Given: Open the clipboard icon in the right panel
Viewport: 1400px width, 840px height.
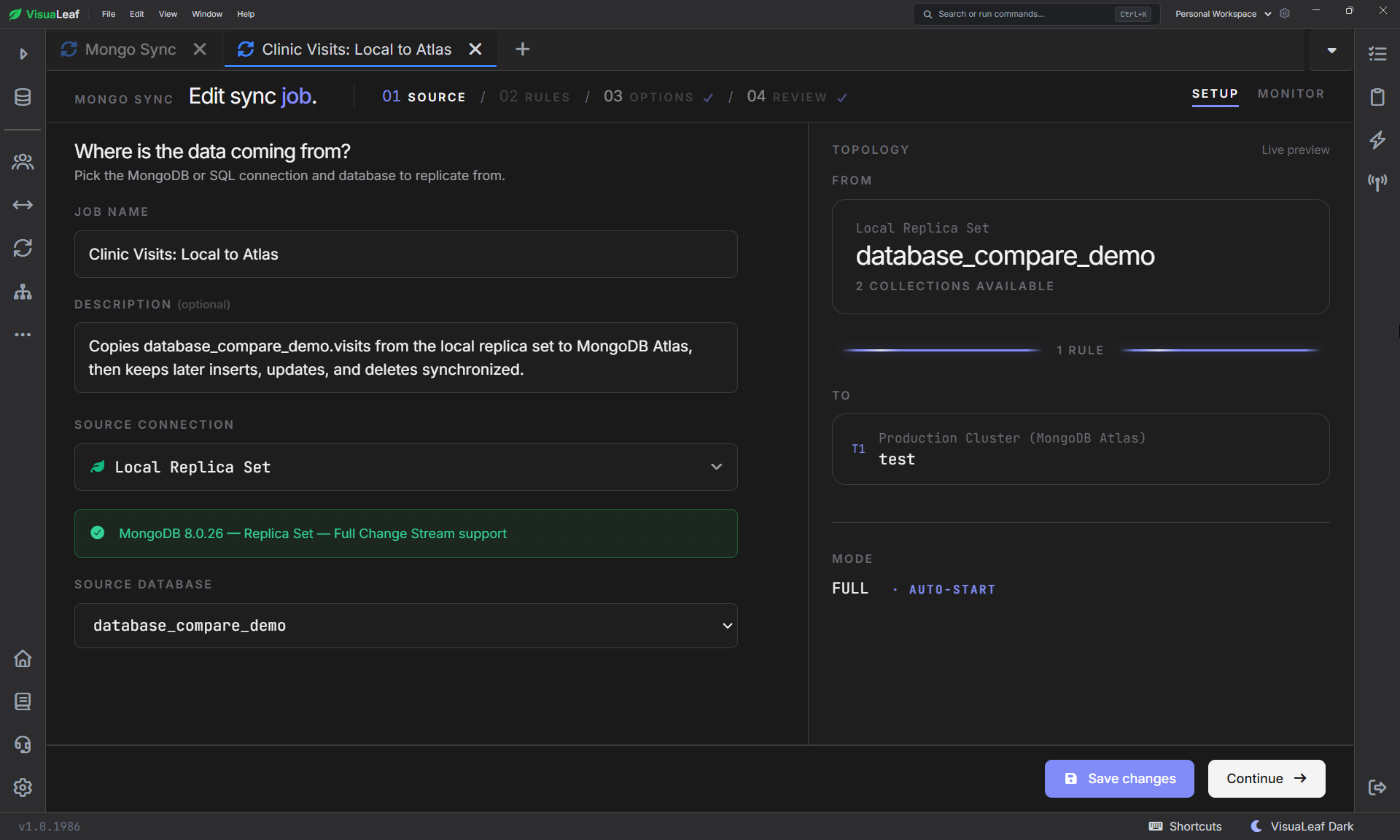Looking at the screenshot, I should click(1377, 97).
